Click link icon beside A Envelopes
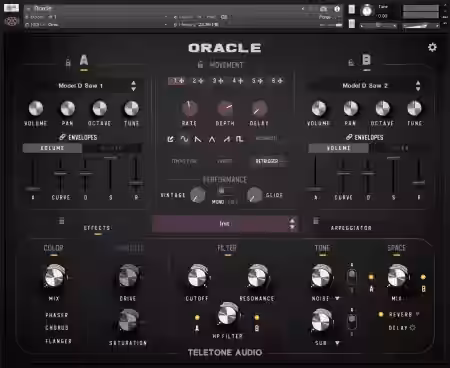450x368 pixels. coord(62,137)
